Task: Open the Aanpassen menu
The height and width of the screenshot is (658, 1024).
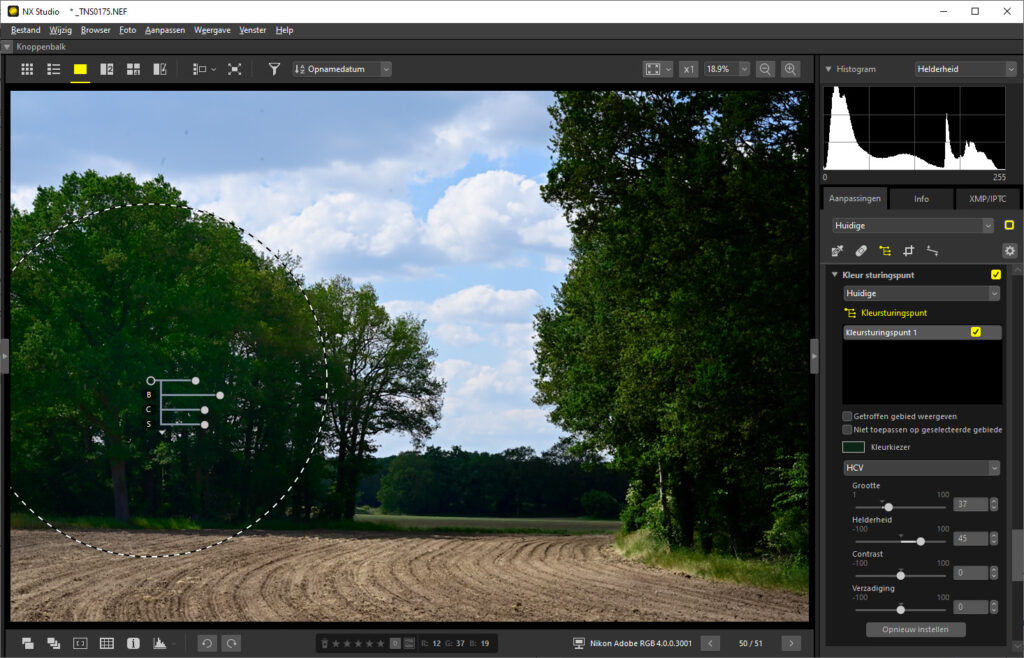Action: tap(165, 30)
